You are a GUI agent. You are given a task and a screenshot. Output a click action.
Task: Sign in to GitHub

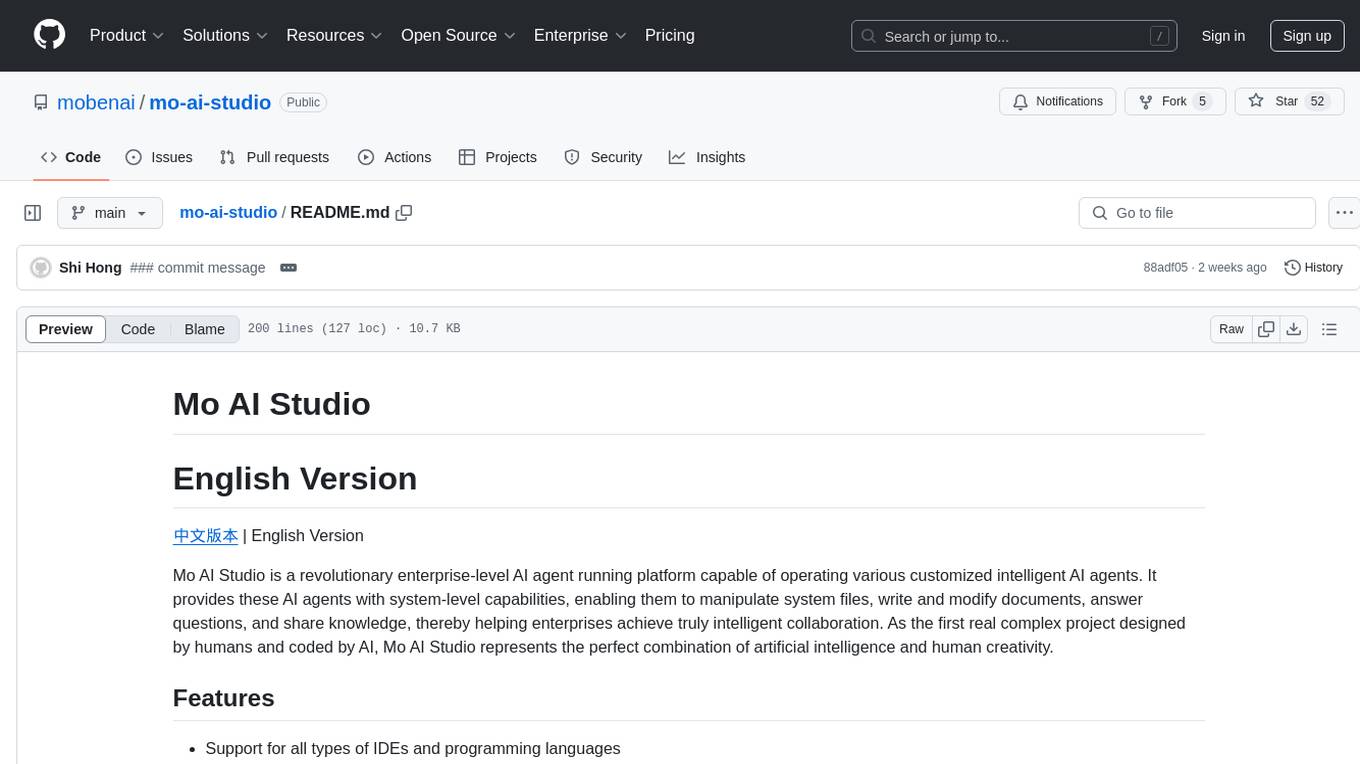click(x=1223, y=36)
